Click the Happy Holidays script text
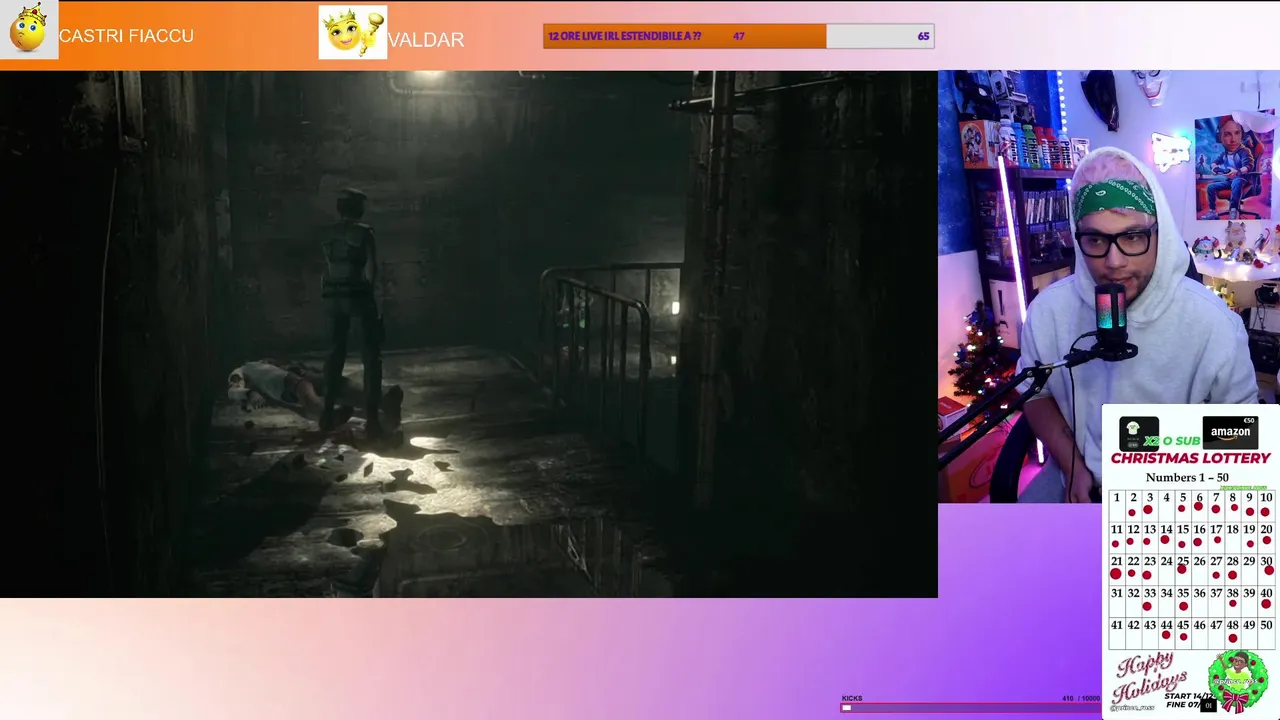Image resolution: width=1280 pixels, height=720 pixels. click(1150, 679)
